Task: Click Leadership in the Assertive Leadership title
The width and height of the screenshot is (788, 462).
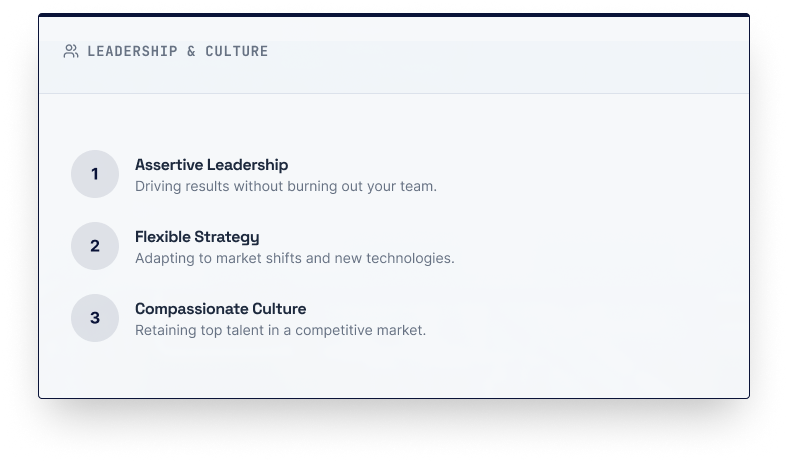Action: pyautogui.click(x=247, y=165)
